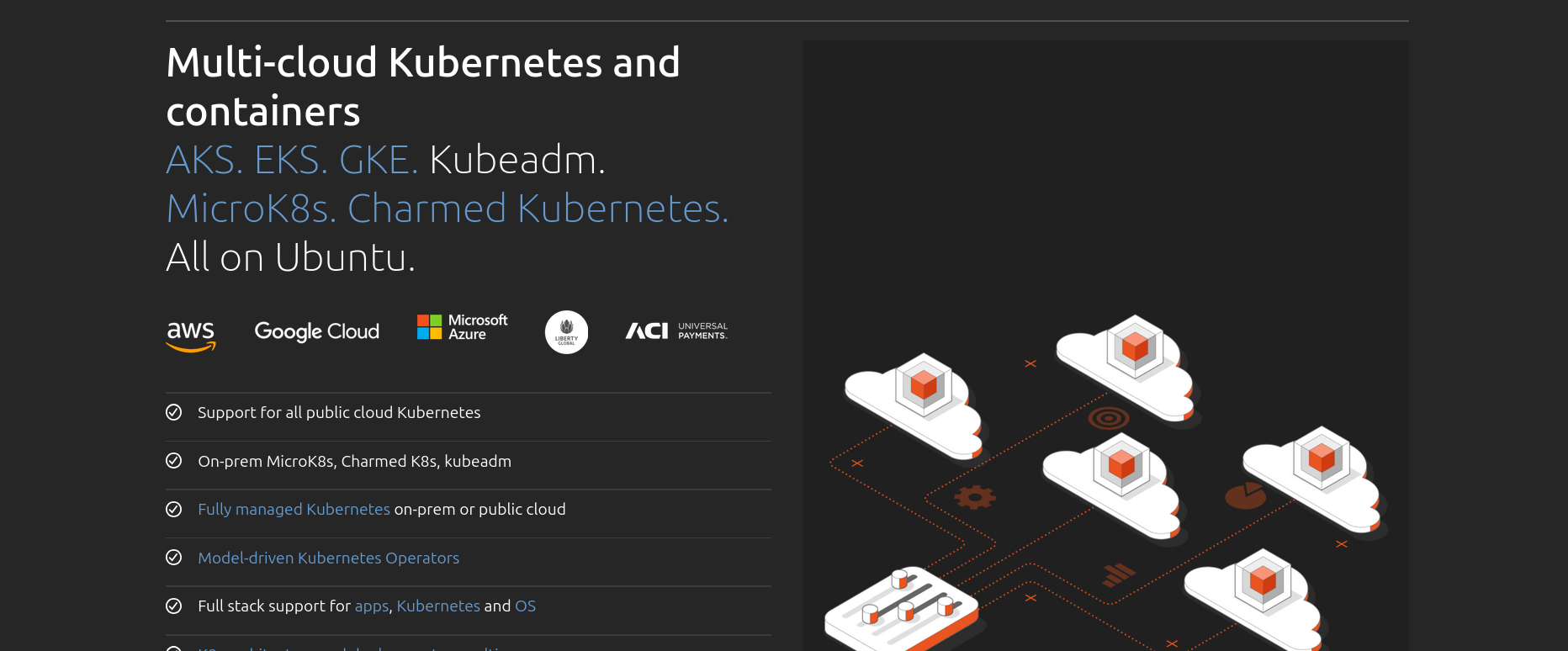Image resolution: width=1568 pixels, height=651 pixels.
Task: Follow the GKE heading link
Action: tap(378, 160)
